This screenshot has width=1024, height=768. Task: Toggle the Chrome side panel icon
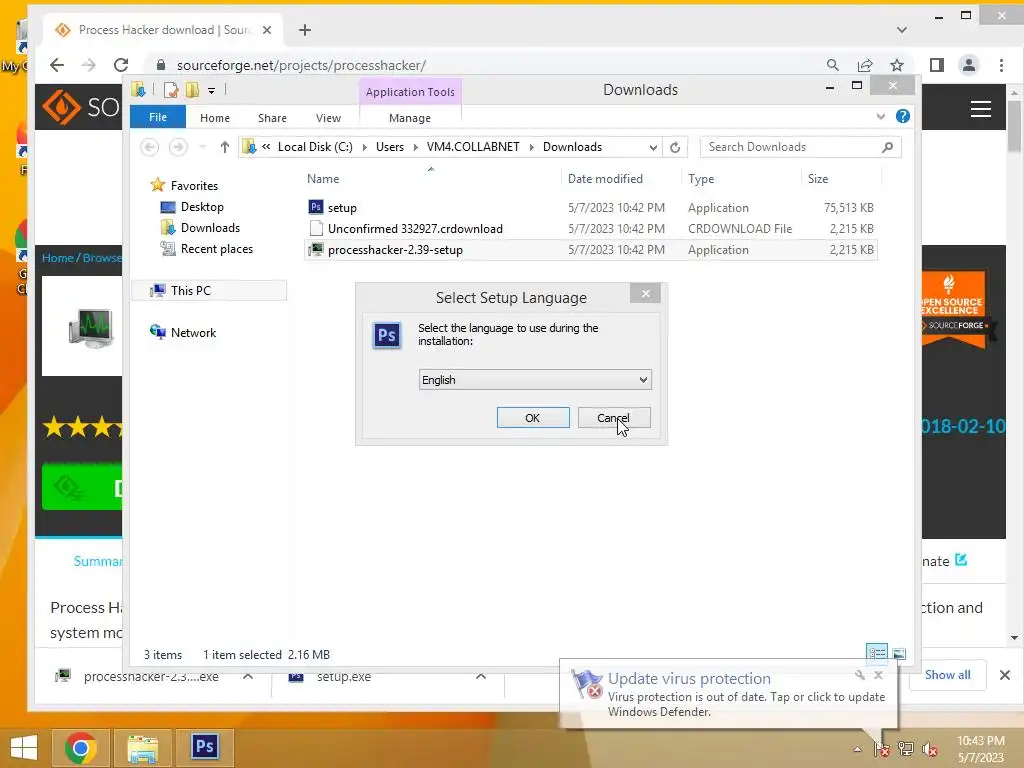936,65
